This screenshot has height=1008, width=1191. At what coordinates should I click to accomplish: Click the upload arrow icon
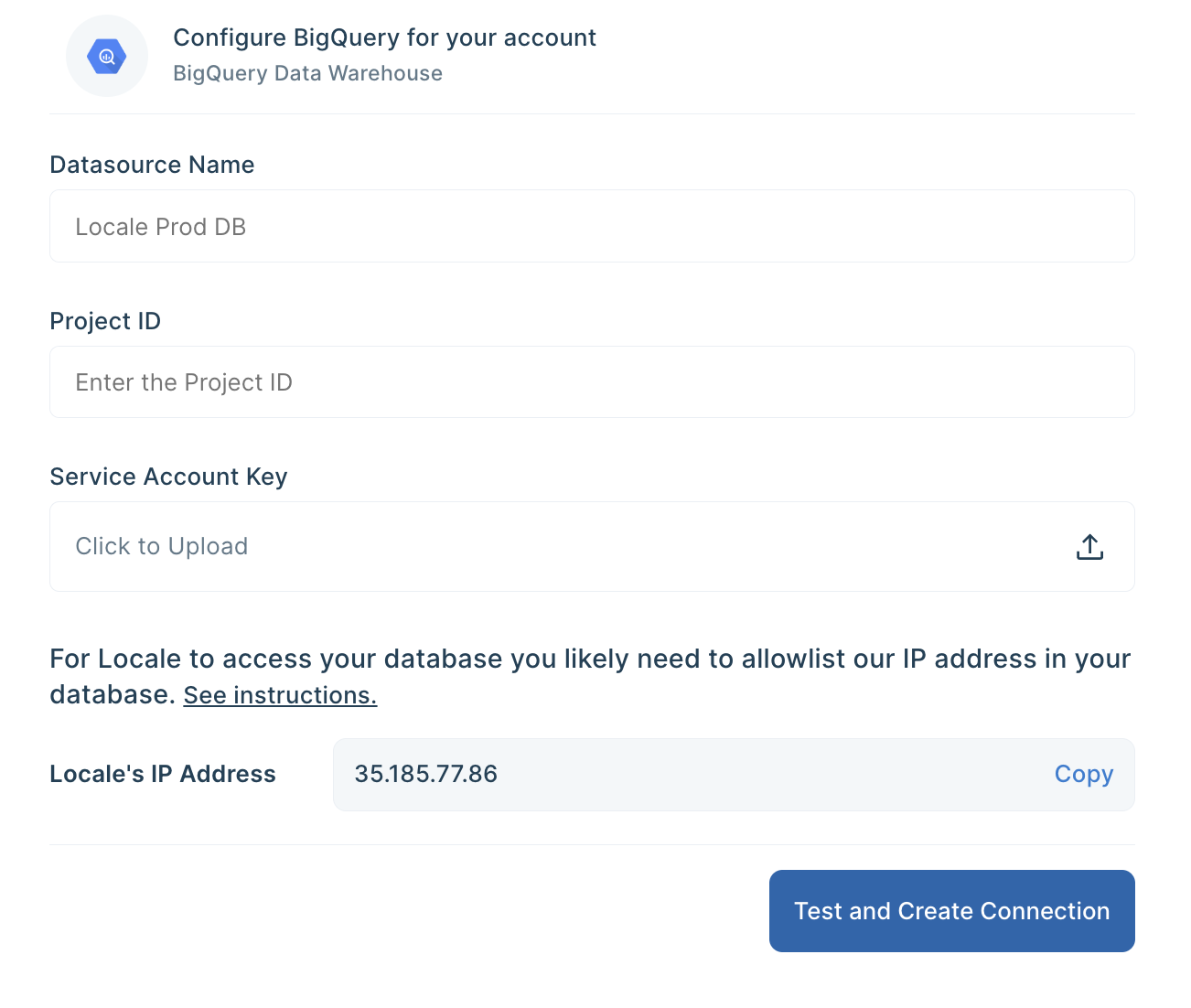1089,547
